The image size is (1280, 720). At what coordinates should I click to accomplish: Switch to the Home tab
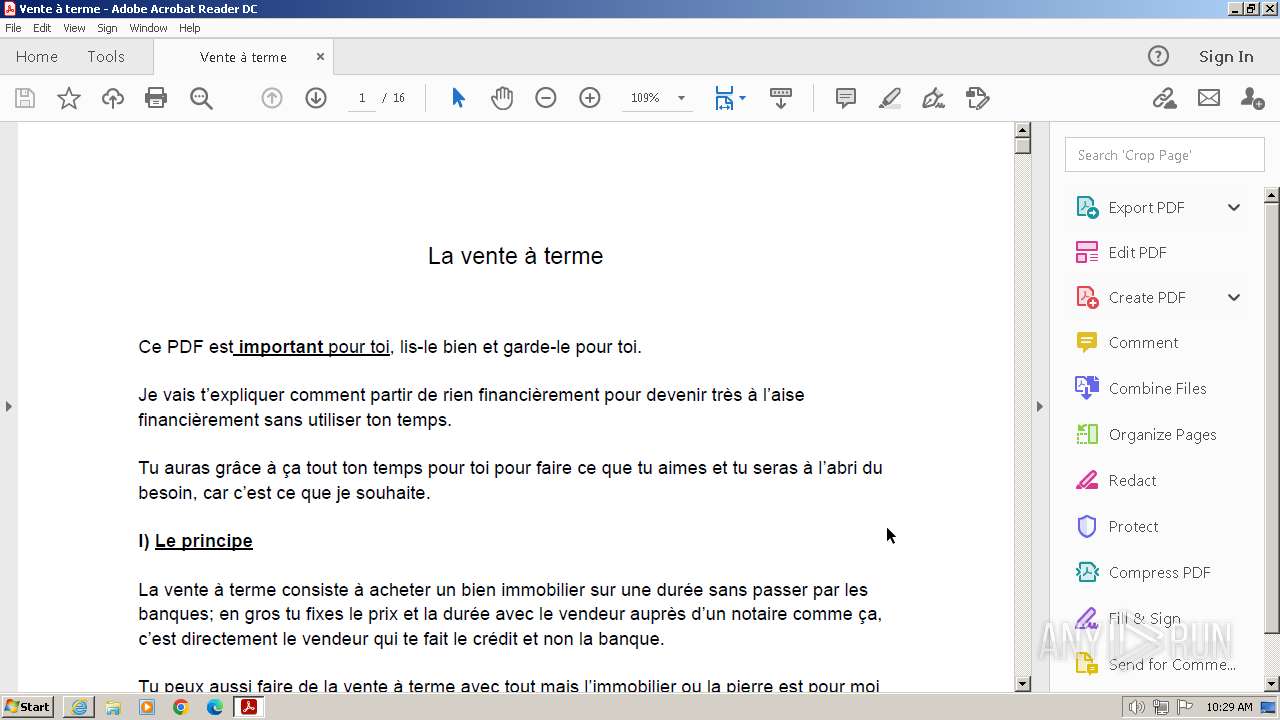tap(37, 56)
